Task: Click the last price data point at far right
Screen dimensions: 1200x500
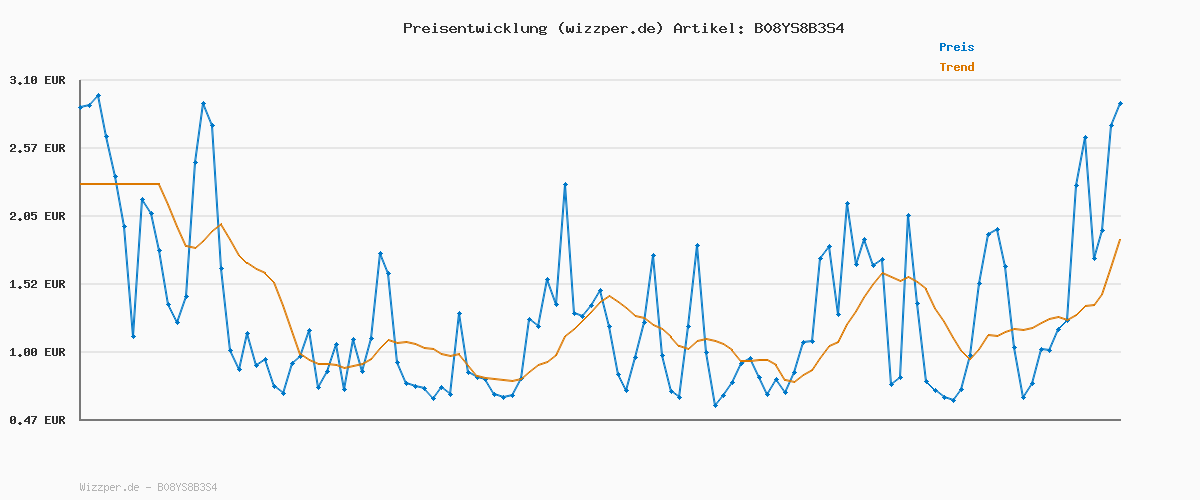Action: 1120,103
